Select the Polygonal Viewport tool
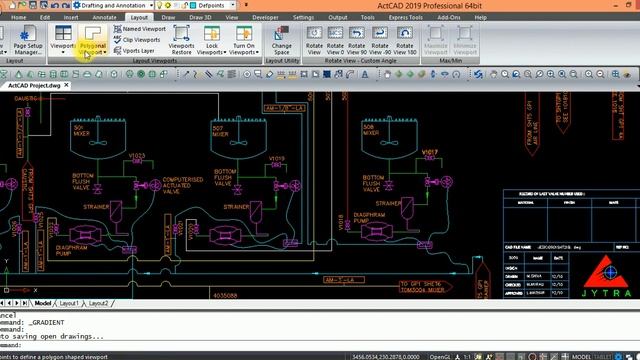Image resolution: width=640 pixels, height=360 pixels. click(x=93, y=40)
